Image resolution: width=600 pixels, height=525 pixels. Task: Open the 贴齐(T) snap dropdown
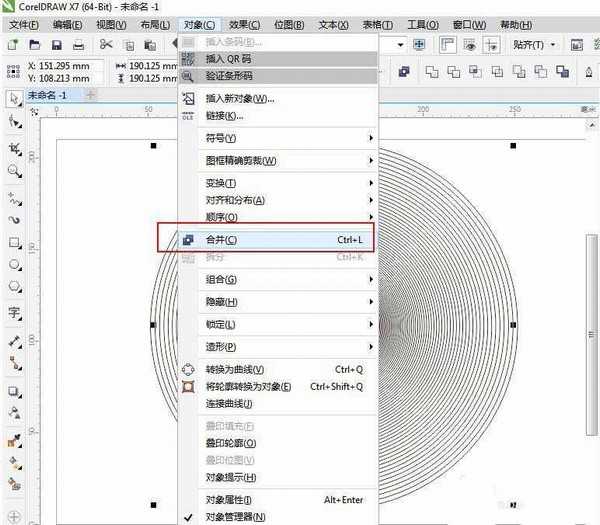(x=532, y=45)
